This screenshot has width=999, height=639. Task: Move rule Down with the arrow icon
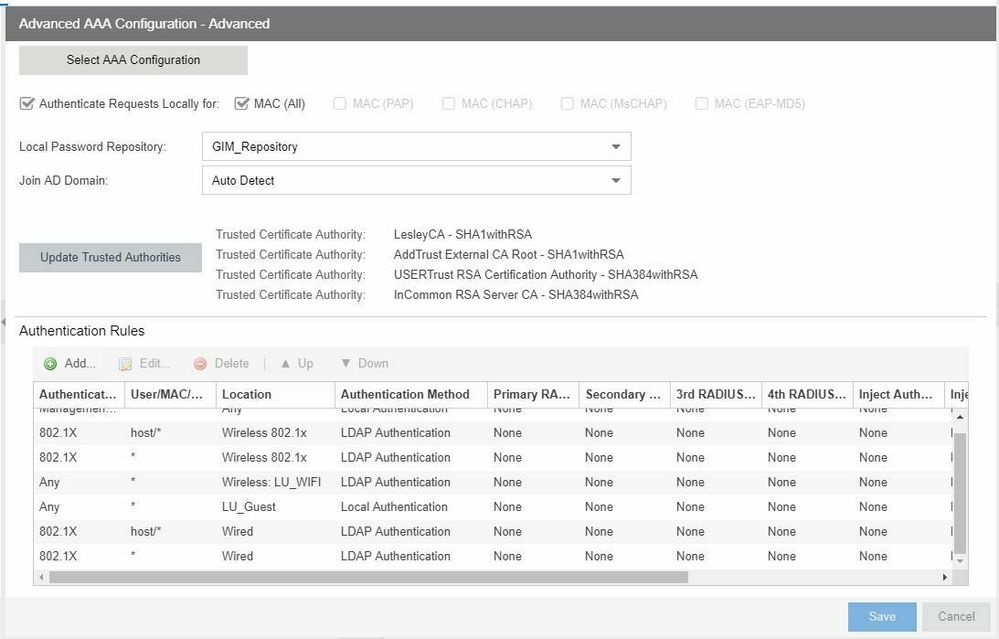346,364
